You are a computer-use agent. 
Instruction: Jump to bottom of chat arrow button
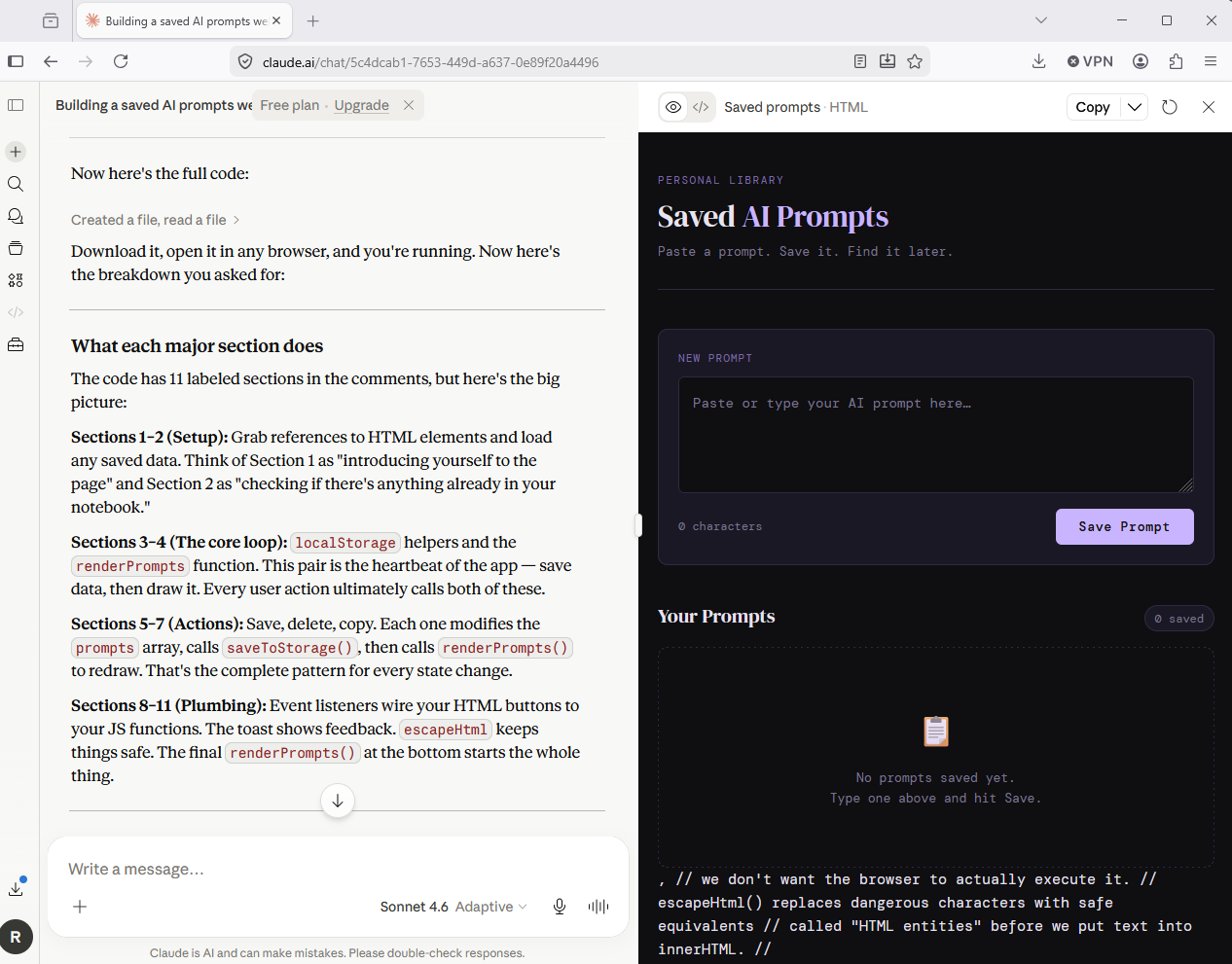click(x=338, y=801)
